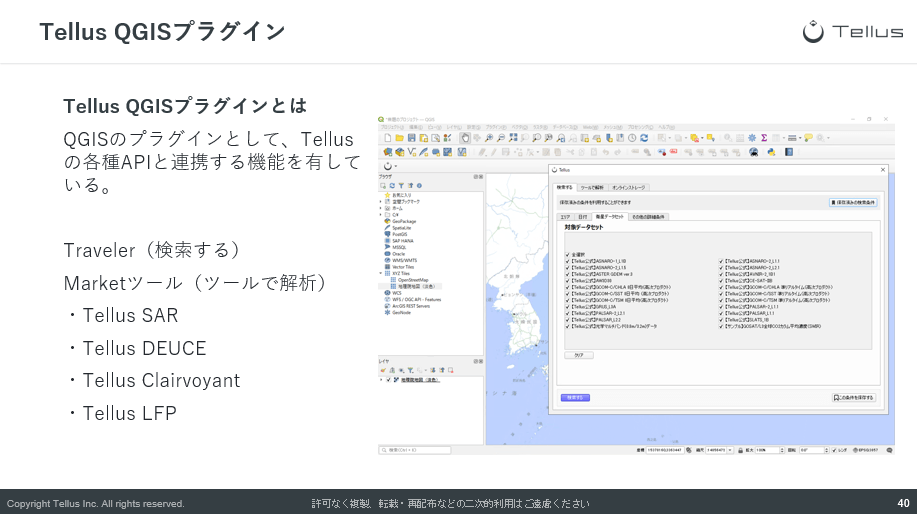This screenshot has height=514, width=917.
Task: Click the status bar messages log icon
Action: (x=890, y=450)
